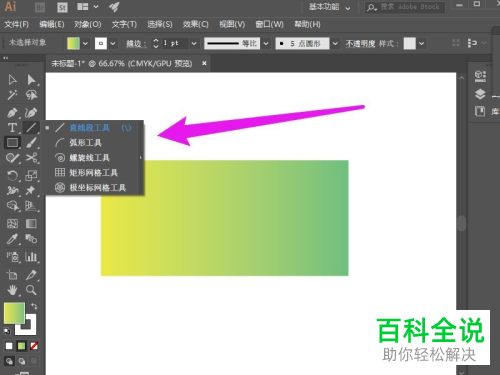Select the Perspective Grid tool
500x375 pixels.
click(x=31, y=206)
